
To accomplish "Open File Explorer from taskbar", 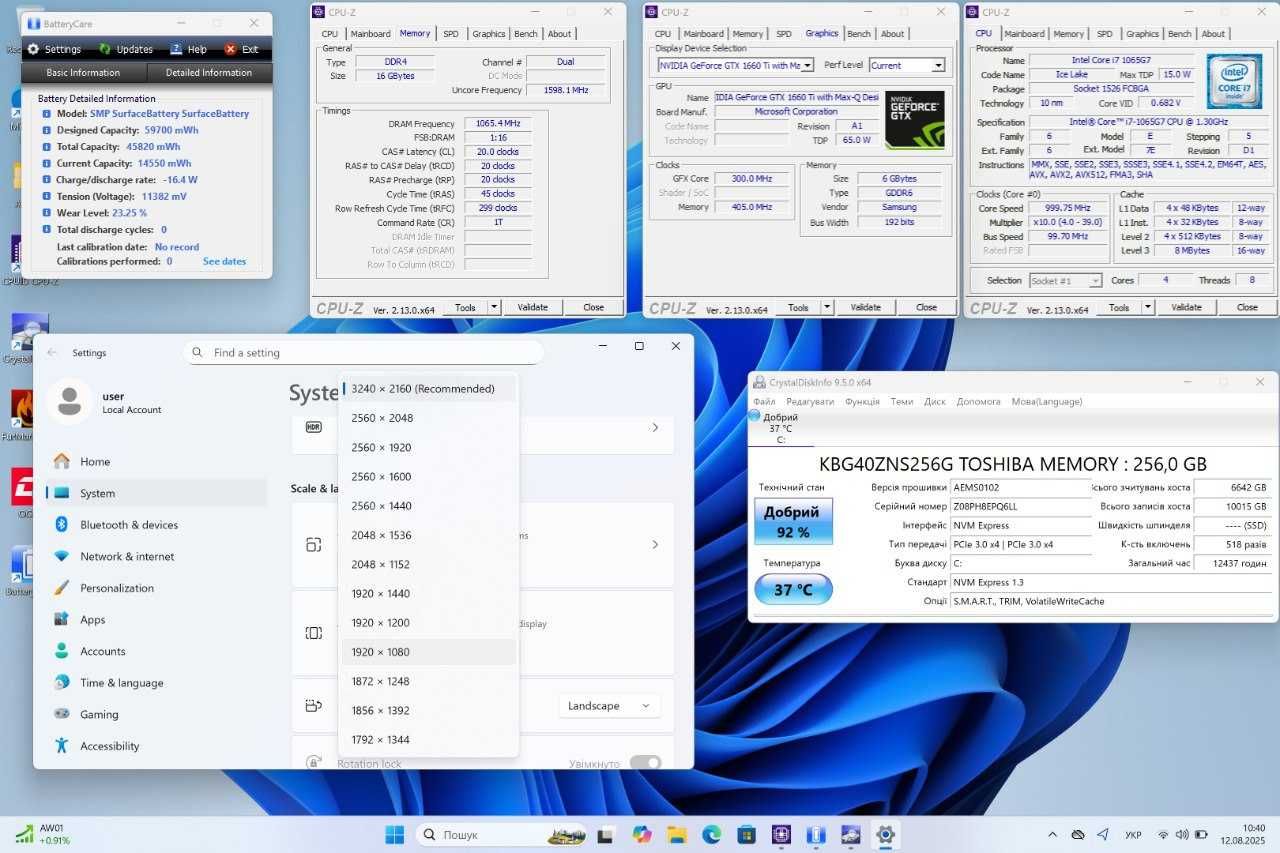I will pyautogui.click(x=677, y=834).
